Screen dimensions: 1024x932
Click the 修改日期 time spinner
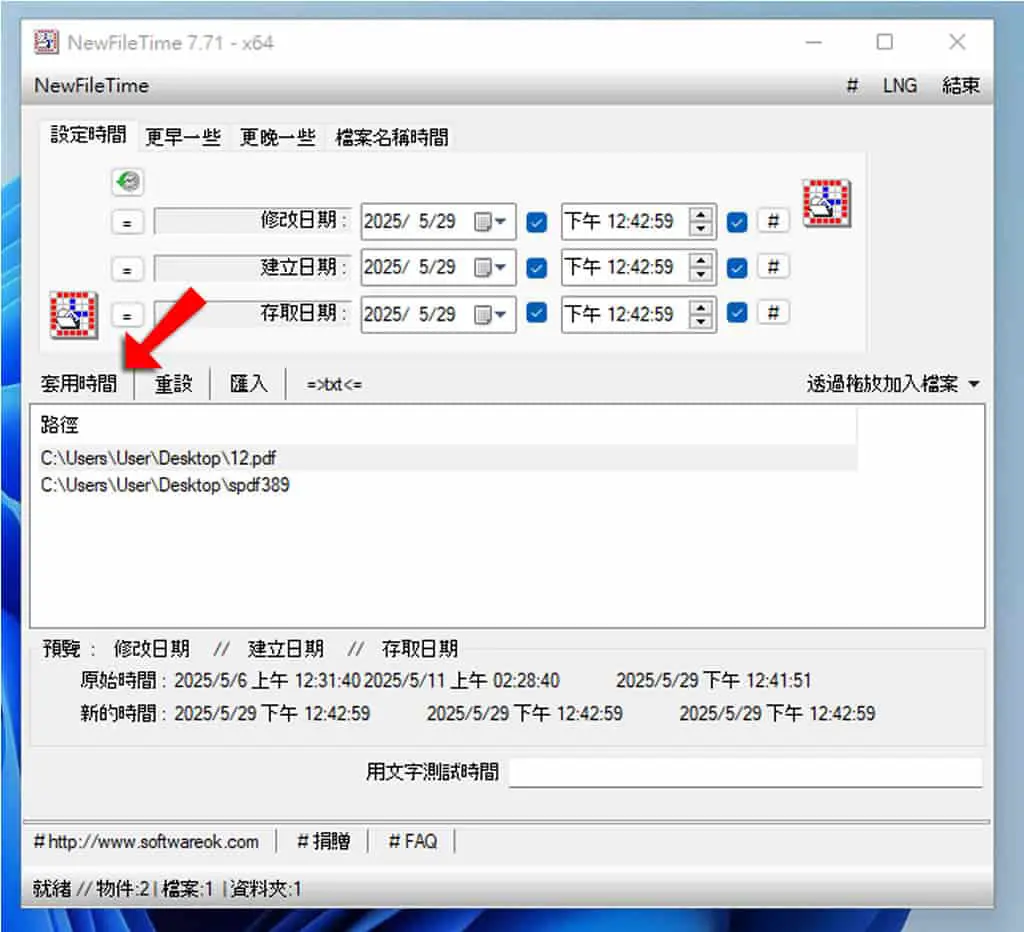pos(700,221)
